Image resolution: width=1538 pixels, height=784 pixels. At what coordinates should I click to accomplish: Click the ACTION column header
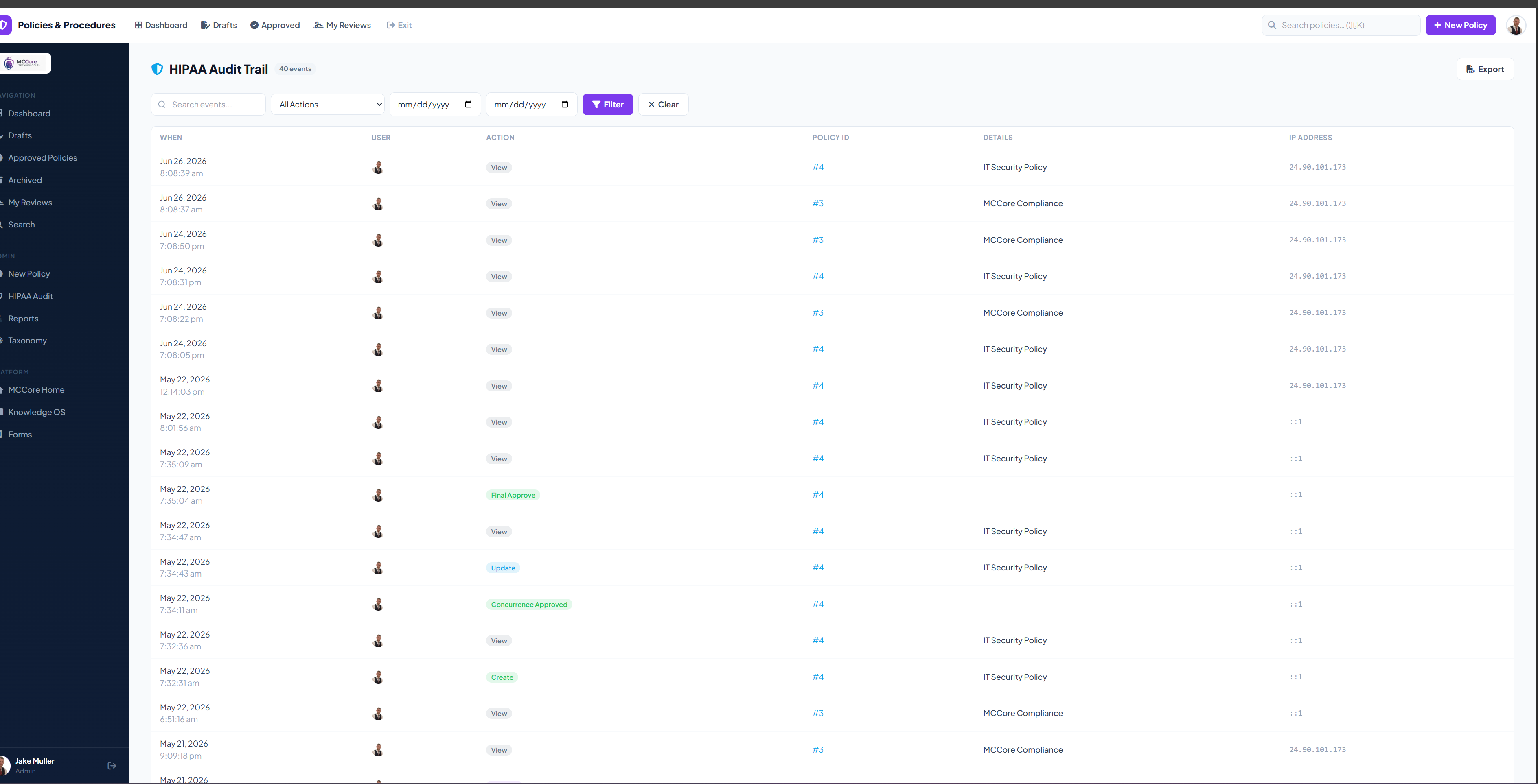[x=500, y=138]
